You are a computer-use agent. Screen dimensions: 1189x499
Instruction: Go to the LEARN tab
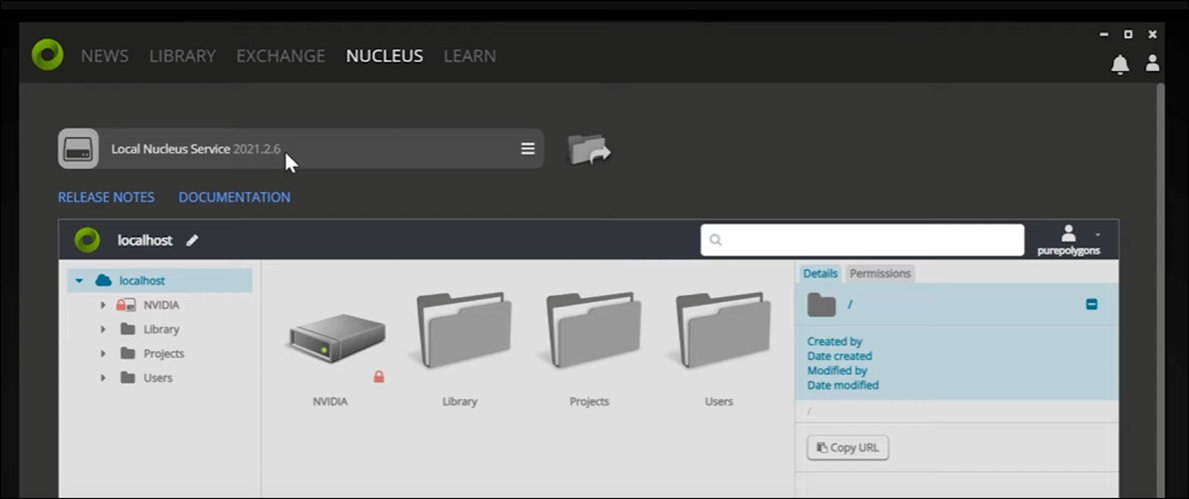(469, 56)
